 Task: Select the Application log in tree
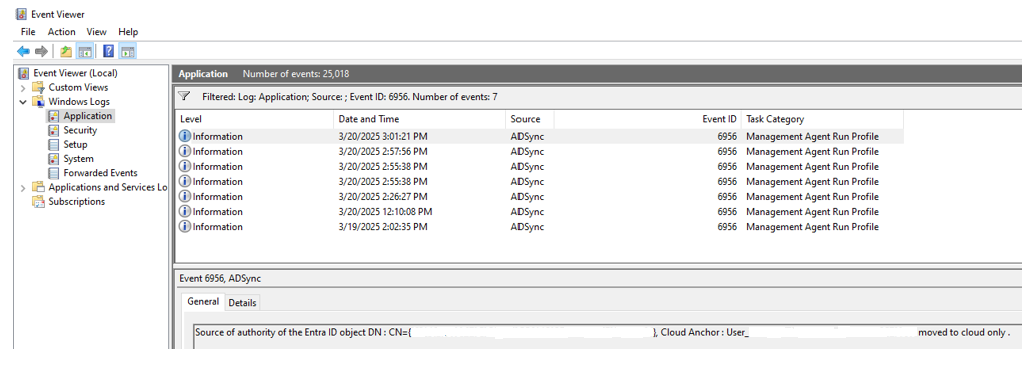pyautogui.click(x=87, y=116)
